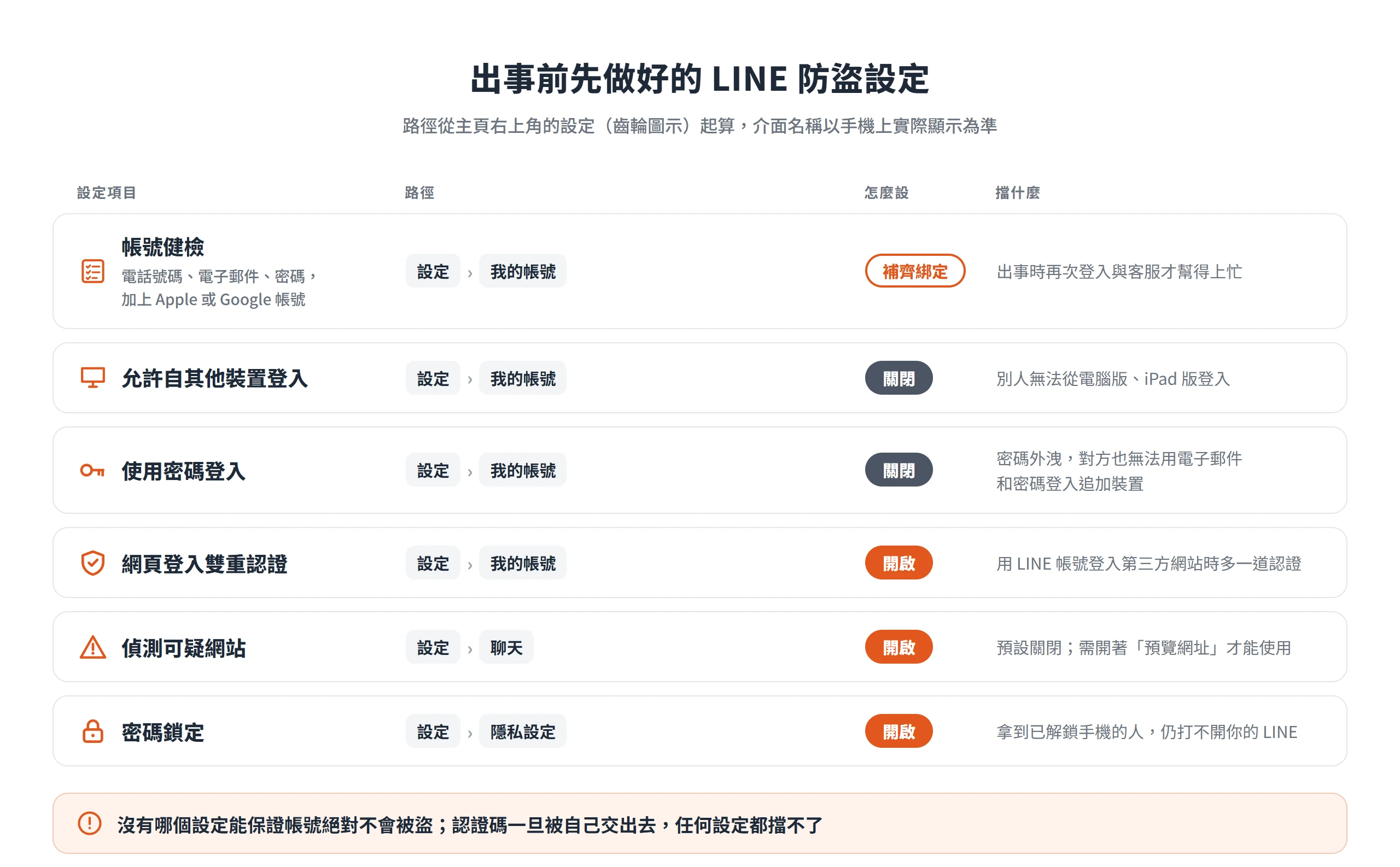Click the path chevron in 使用密碼登入 row
This screenshot has width=1400, height=867.
point(470,472)
